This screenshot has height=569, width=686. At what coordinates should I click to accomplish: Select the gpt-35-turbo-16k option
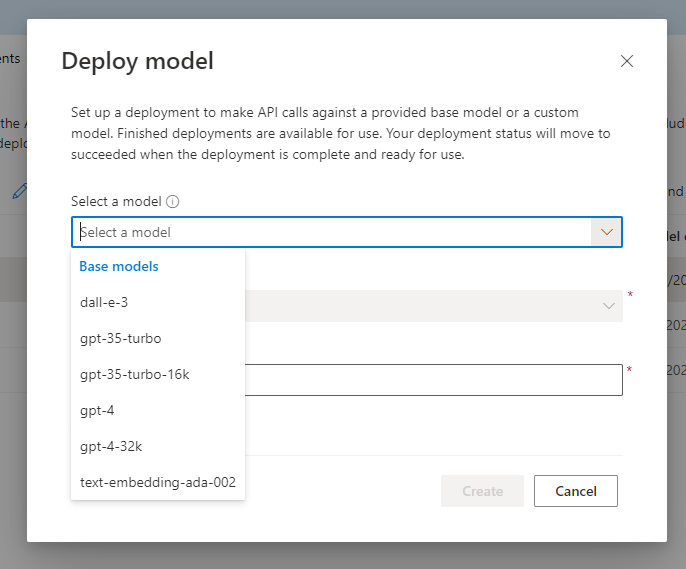pos(158,374)
